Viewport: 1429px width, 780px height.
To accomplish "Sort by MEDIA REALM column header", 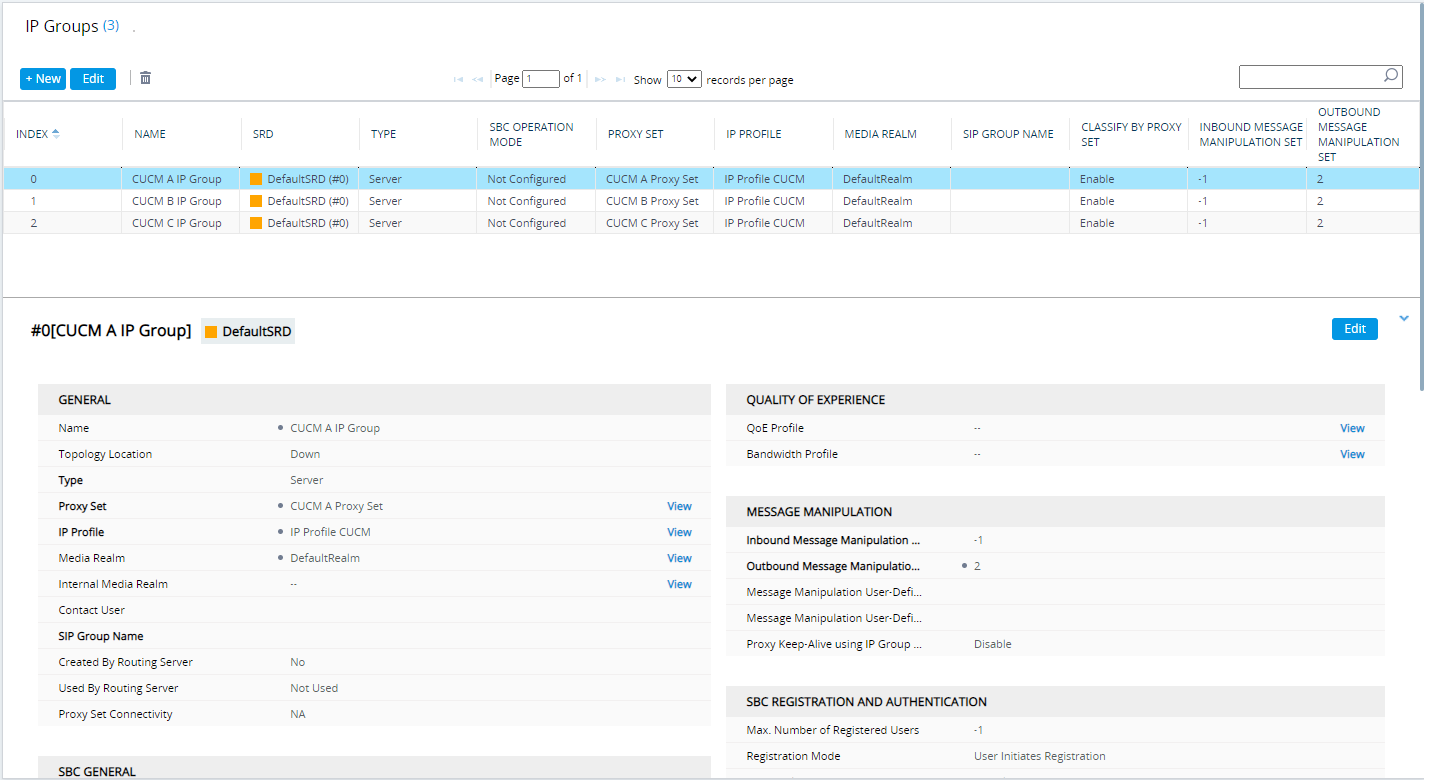I will (x=881, y=134).
